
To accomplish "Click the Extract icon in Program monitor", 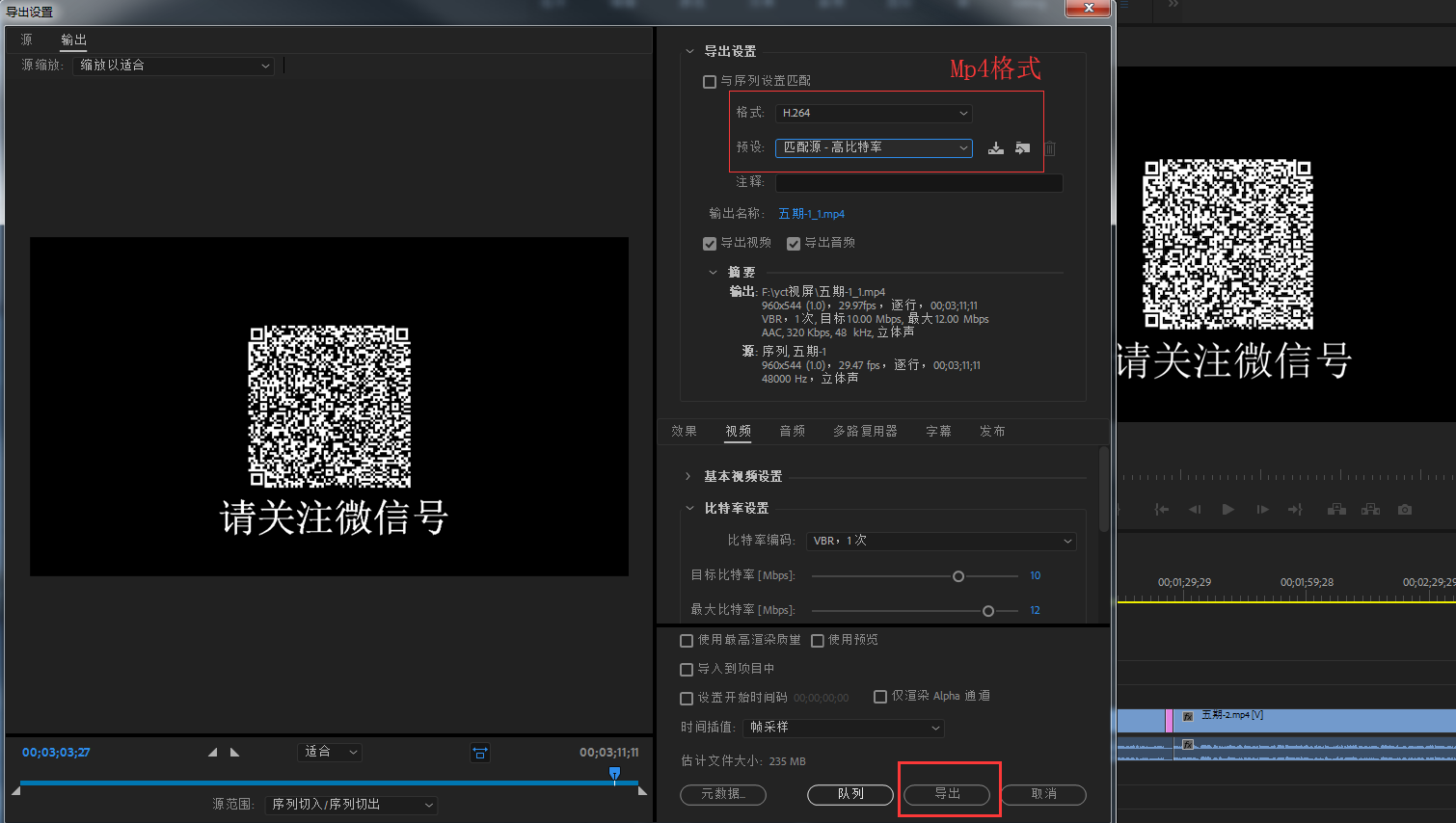I will click(x=1370, y=509).
